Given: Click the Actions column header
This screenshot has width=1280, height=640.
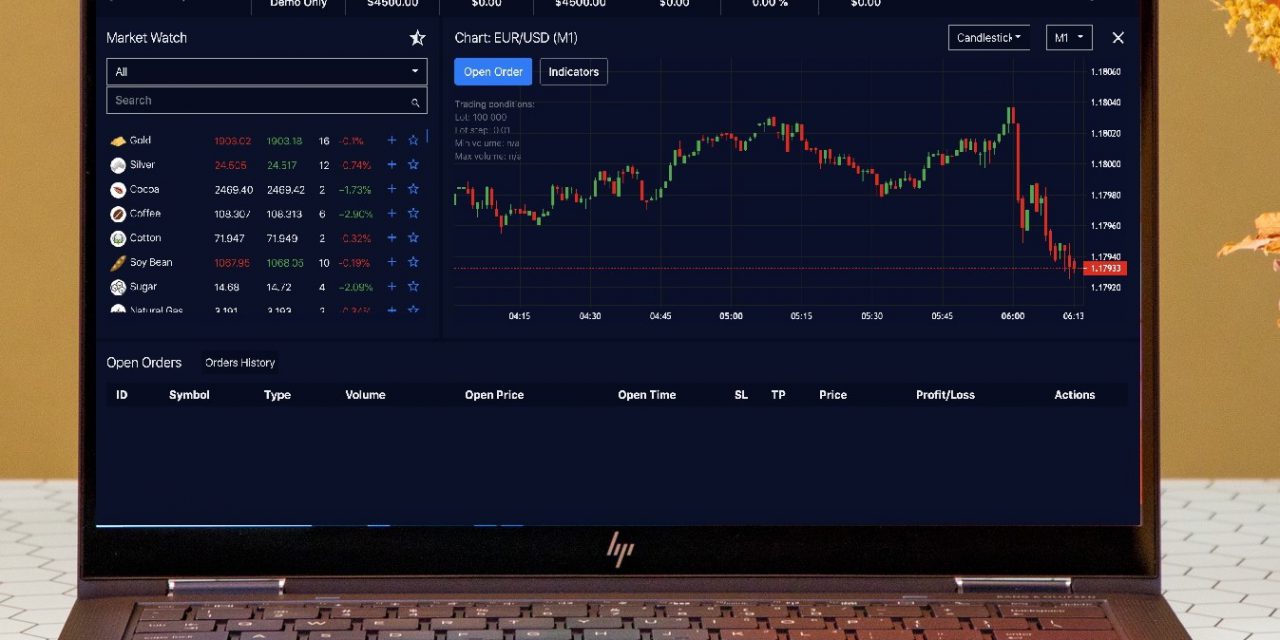Looking at the screenshot, I should (x=1075, y=395).
